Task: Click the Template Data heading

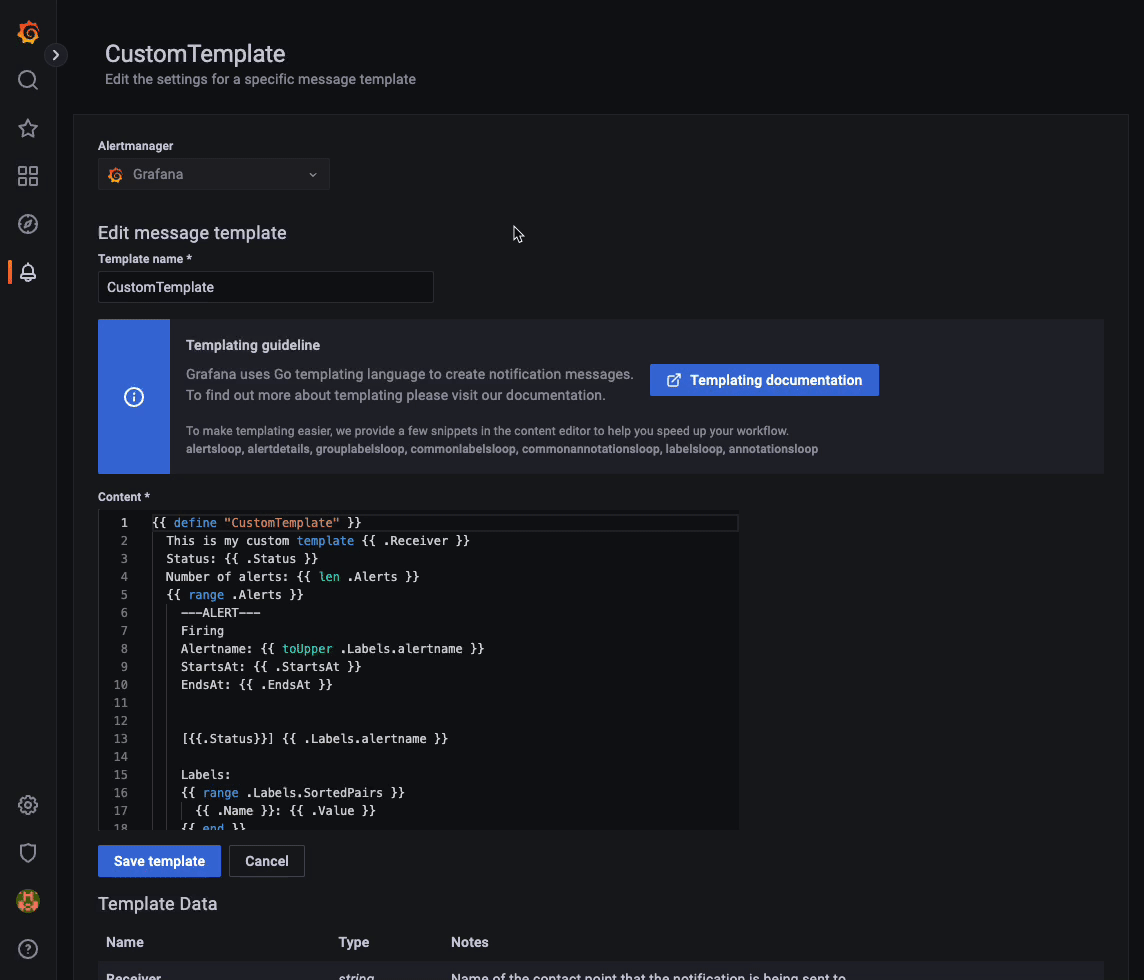Action: (x=158, y=903)
